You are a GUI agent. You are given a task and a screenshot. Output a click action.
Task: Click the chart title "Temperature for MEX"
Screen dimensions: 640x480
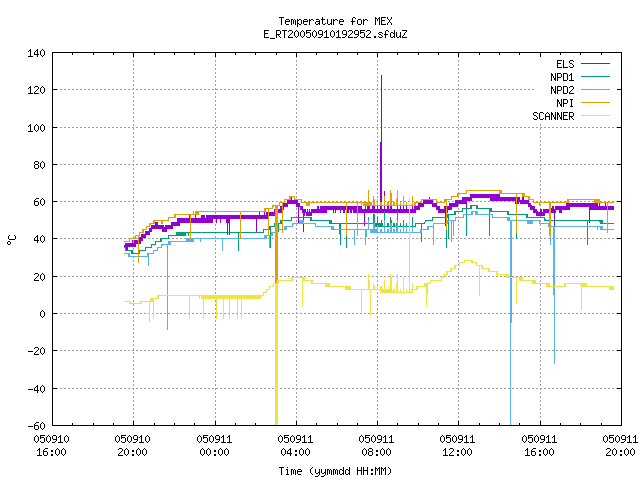pyautogui.click(x=335, y=21)
